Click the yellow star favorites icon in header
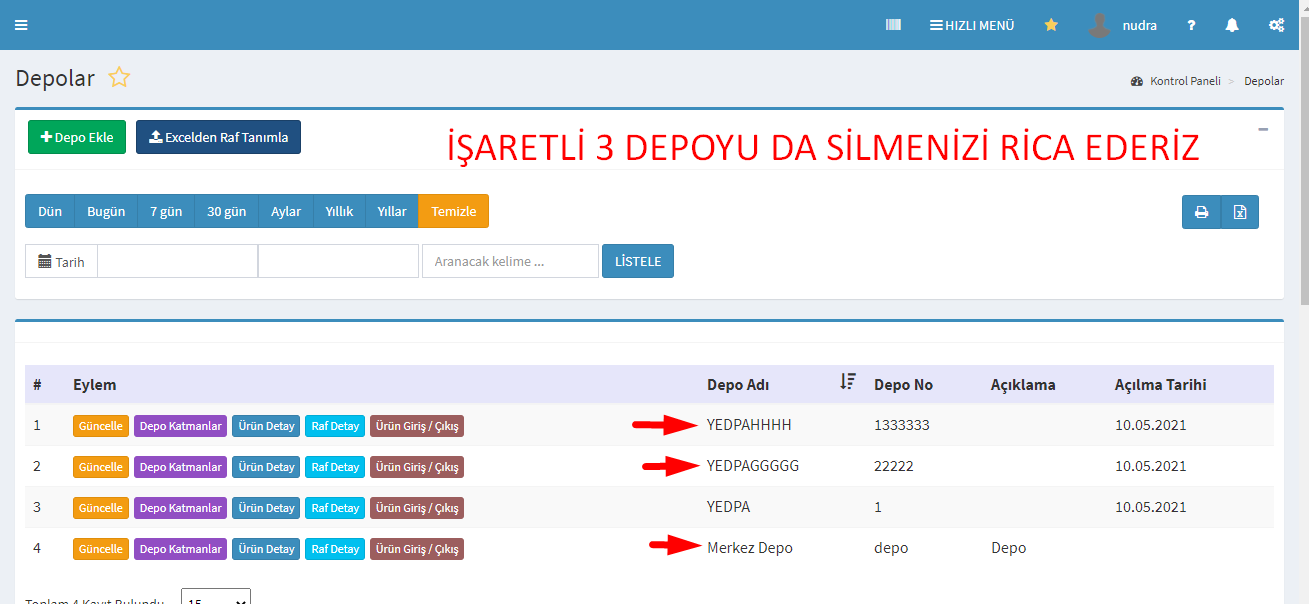1309x604 pixels. coord(1051,25)
